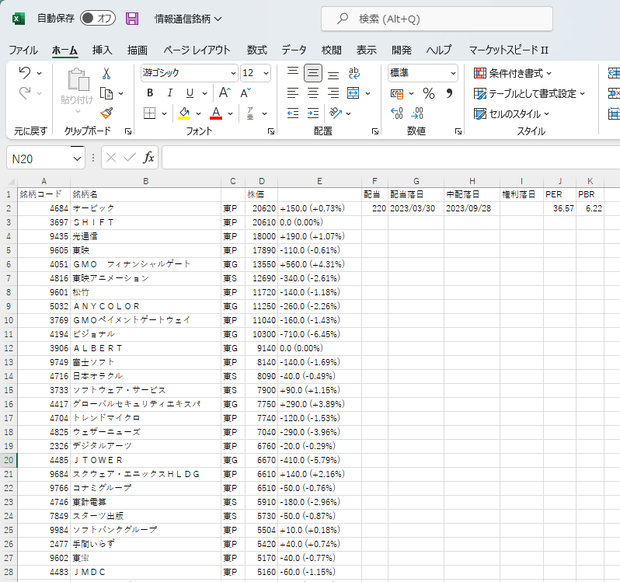Image resolution: width=620 pixels, height=582 pixels.
Task: Select column B header
Action: coord(146,181)
